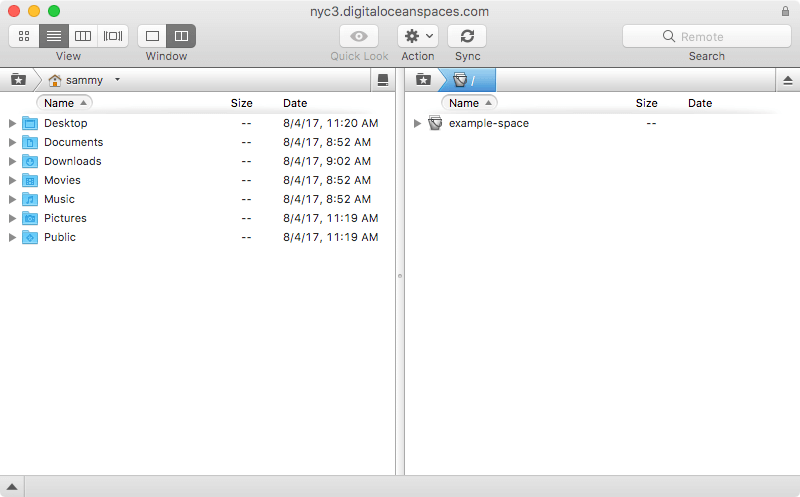Open the Action gear menu
The height and width of the screenshot is (497, 800).
[418, 36]
